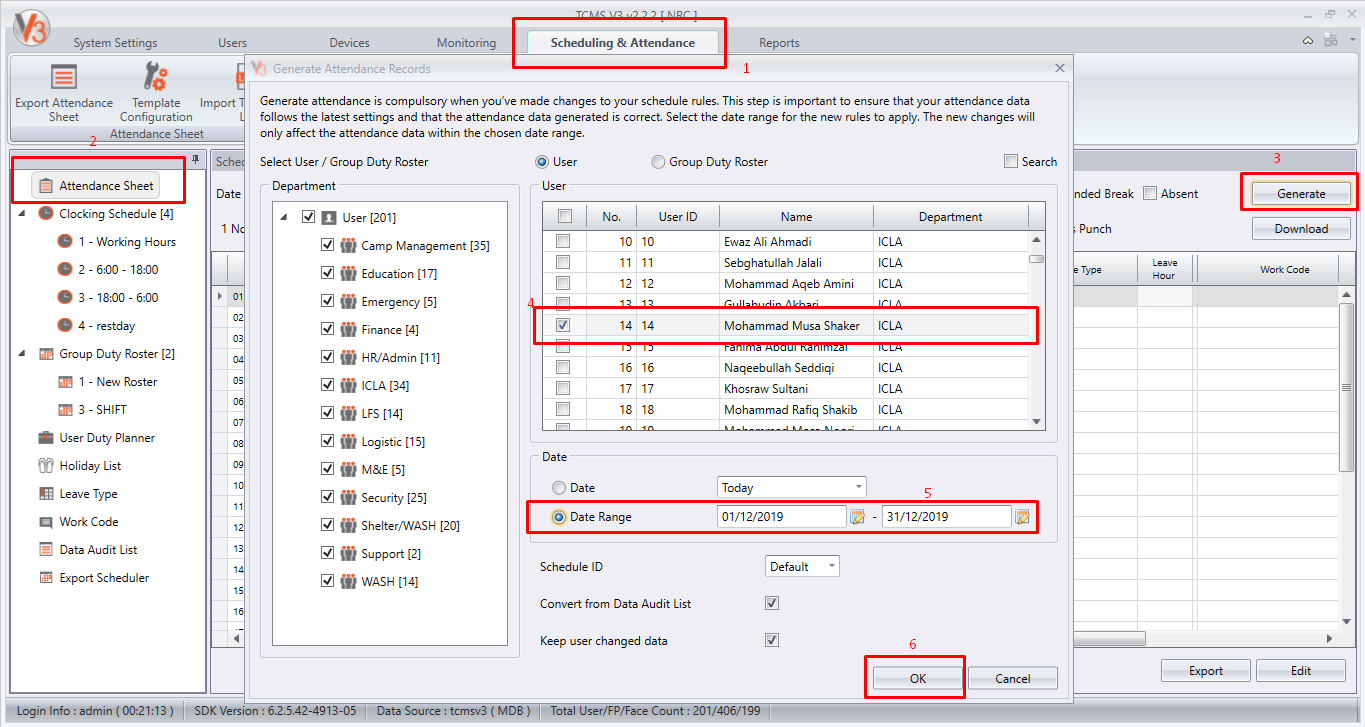The image size is (1365, 727).
Task: Open Export Scheduler icon in sidebar
Action: tap(46, 578)
